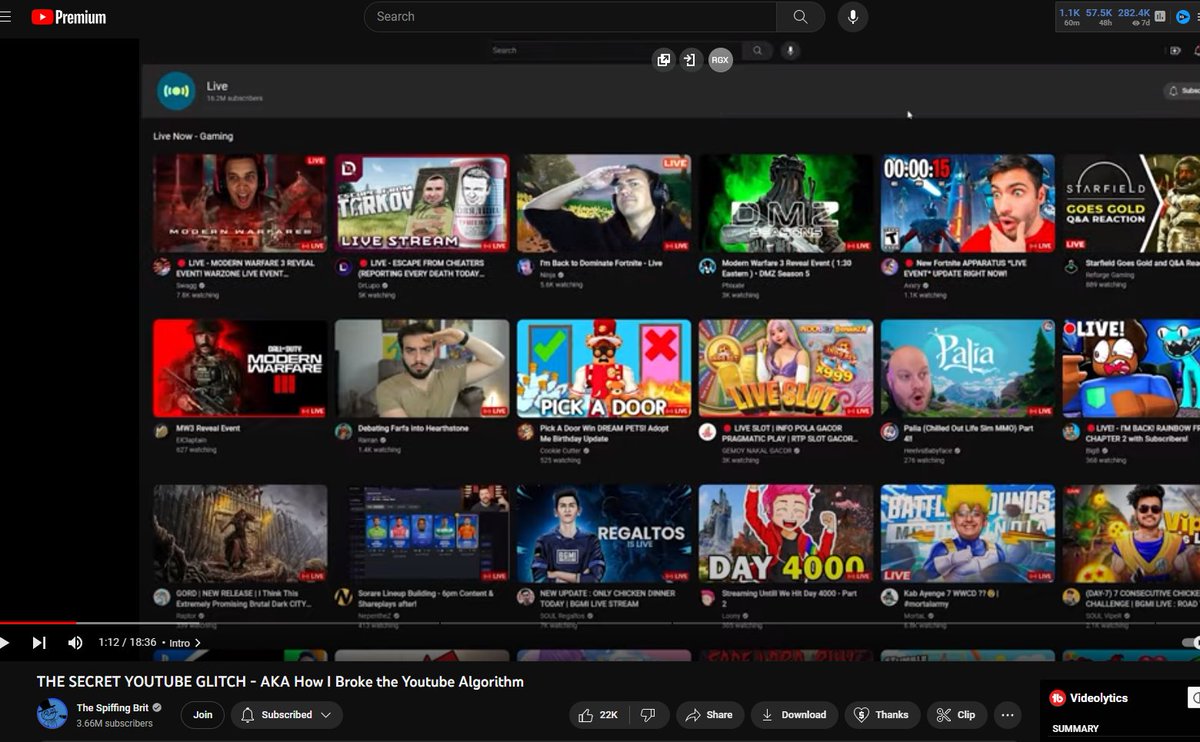Share this video

tap(709, 715)
